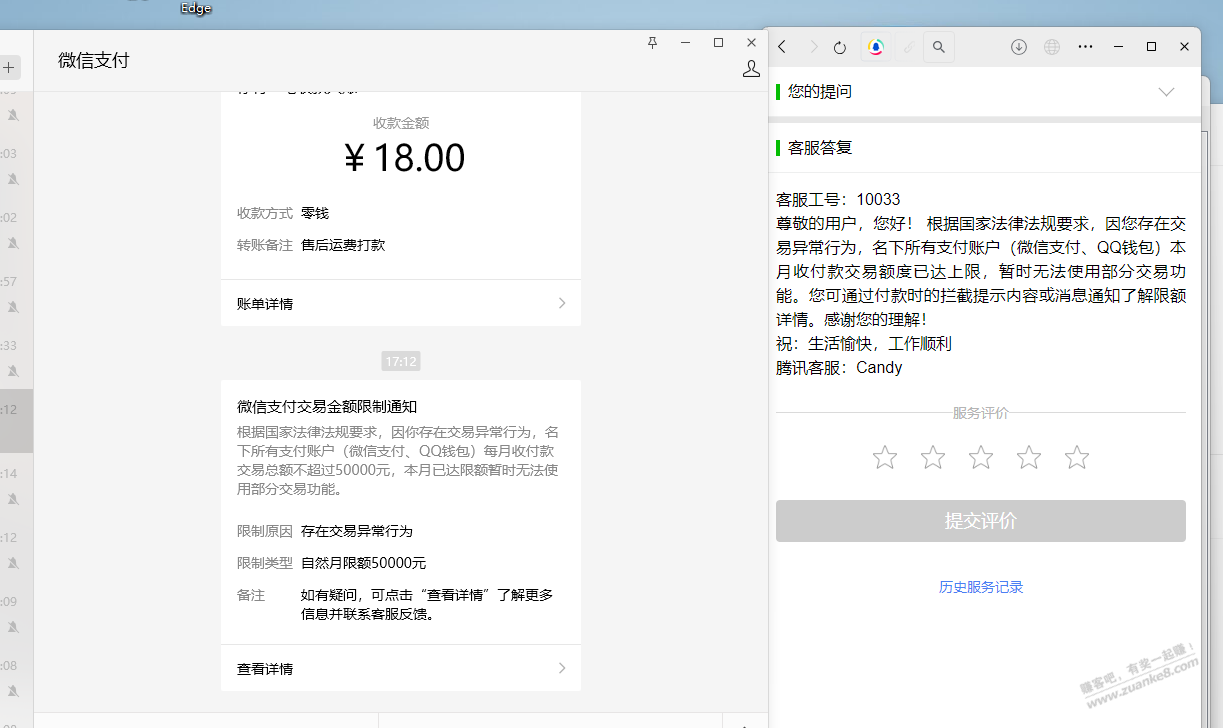The image size is (1223, 728).
Task: Click the plus button above the chat list
Action: coord(8,68)
